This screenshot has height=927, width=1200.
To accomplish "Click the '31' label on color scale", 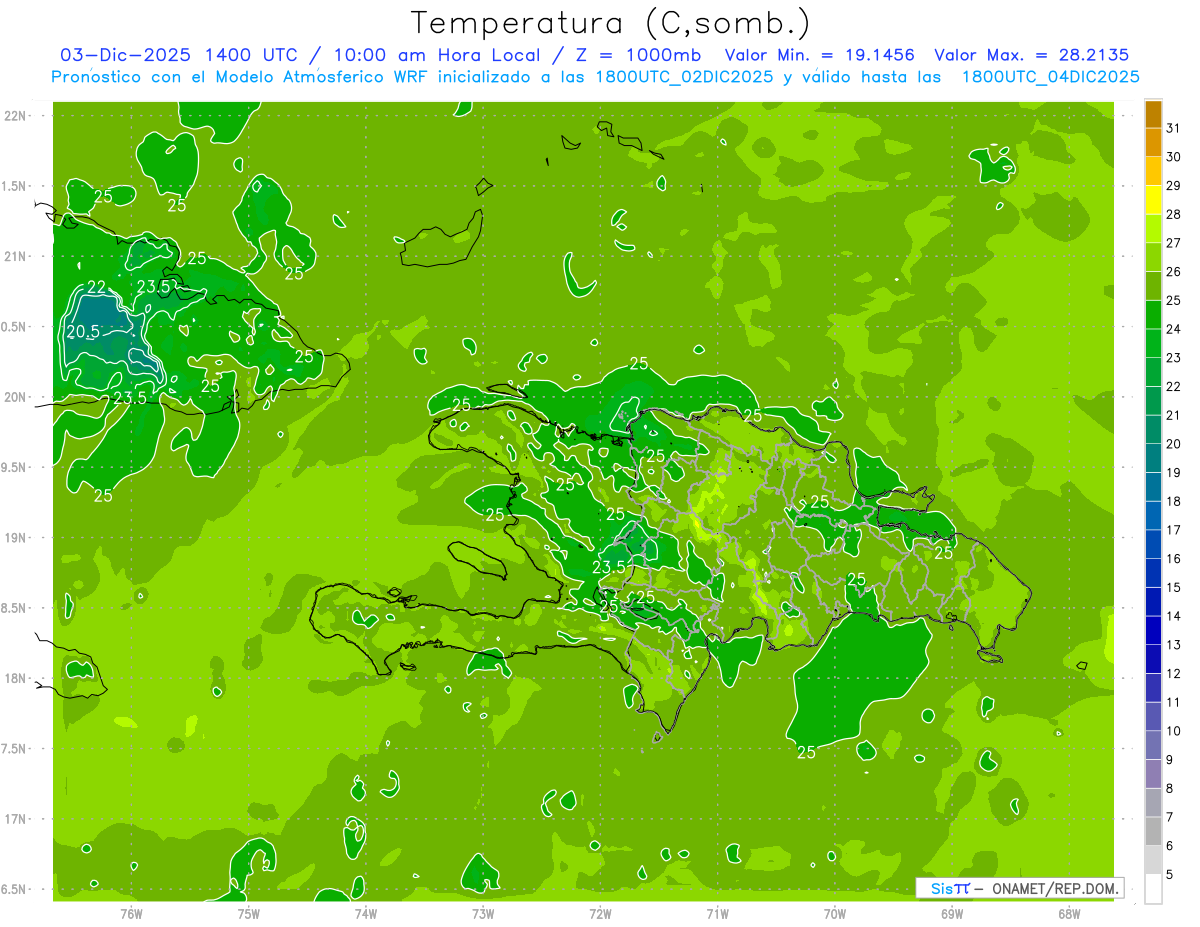I will (1173, 128).
